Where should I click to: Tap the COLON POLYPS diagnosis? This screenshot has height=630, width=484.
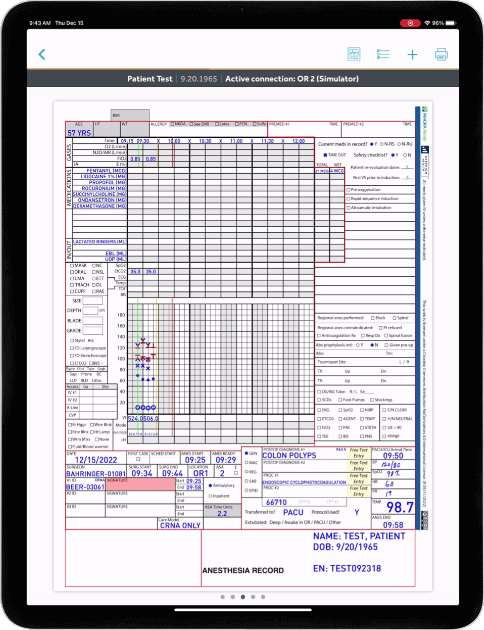point(289,455)
